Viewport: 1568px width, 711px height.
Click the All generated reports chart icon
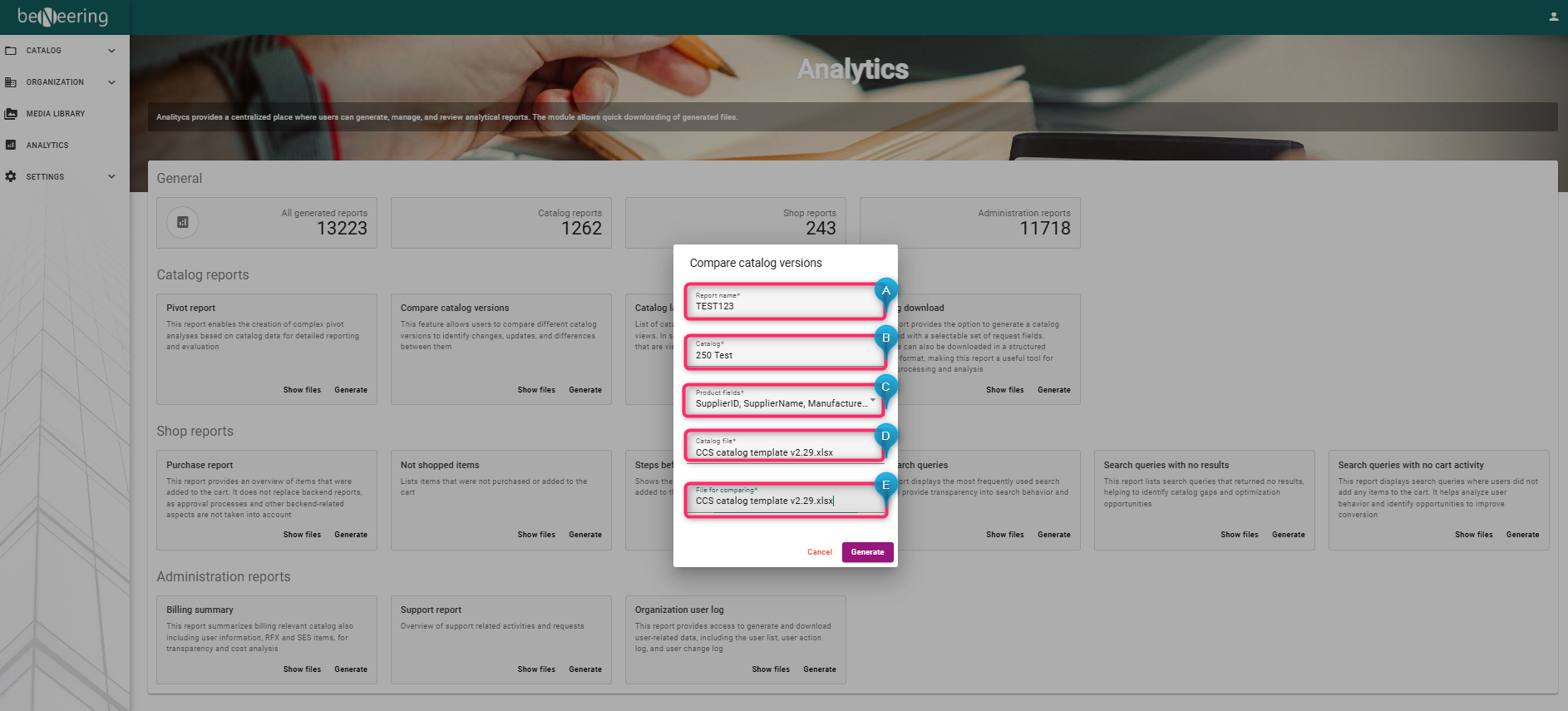tap(183, 222)
